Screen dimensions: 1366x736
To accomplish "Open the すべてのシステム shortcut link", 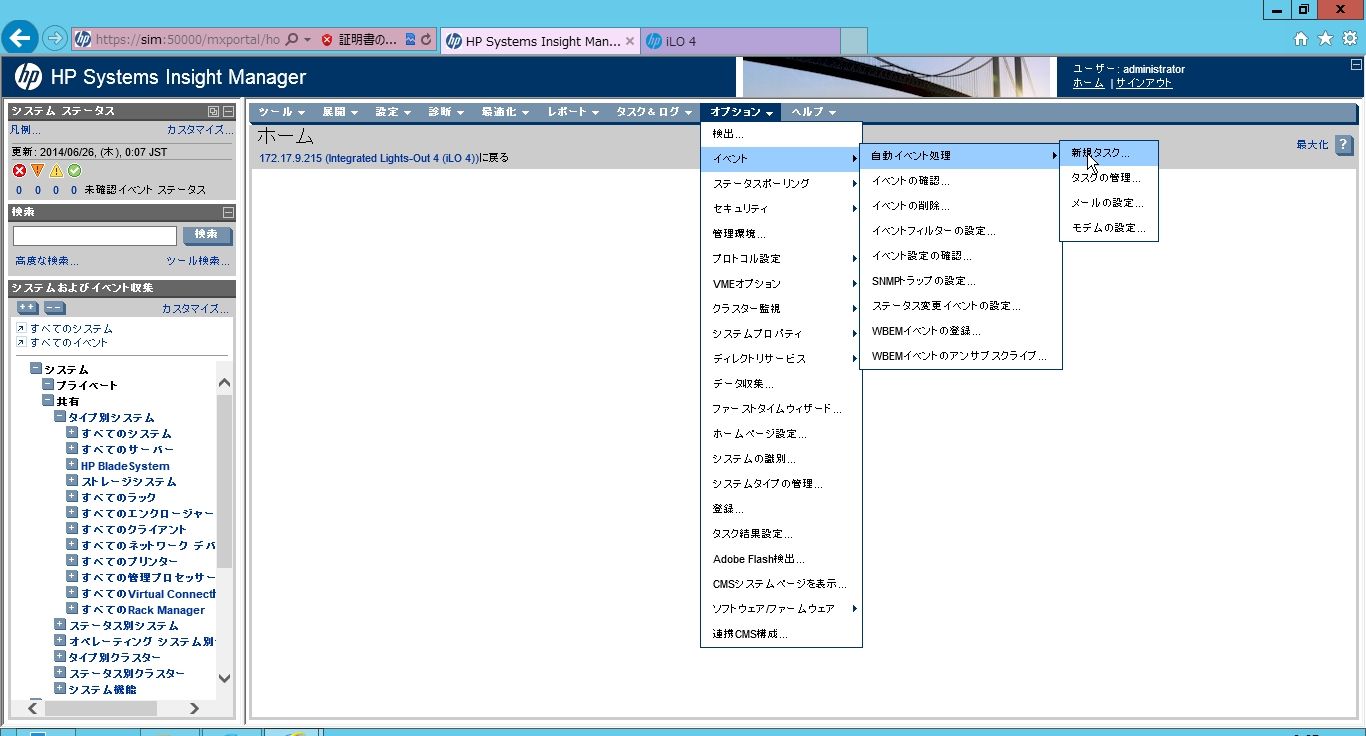I will (x=71, y=328).
